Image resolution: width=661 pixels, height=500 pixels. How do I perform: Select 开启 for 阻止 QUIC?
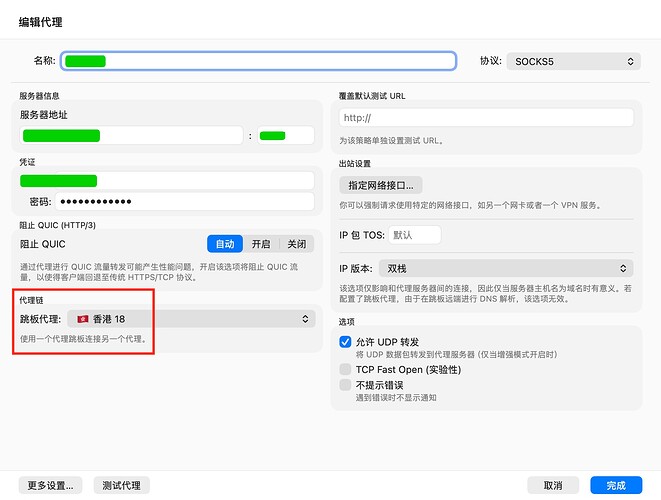pos(261,244)
